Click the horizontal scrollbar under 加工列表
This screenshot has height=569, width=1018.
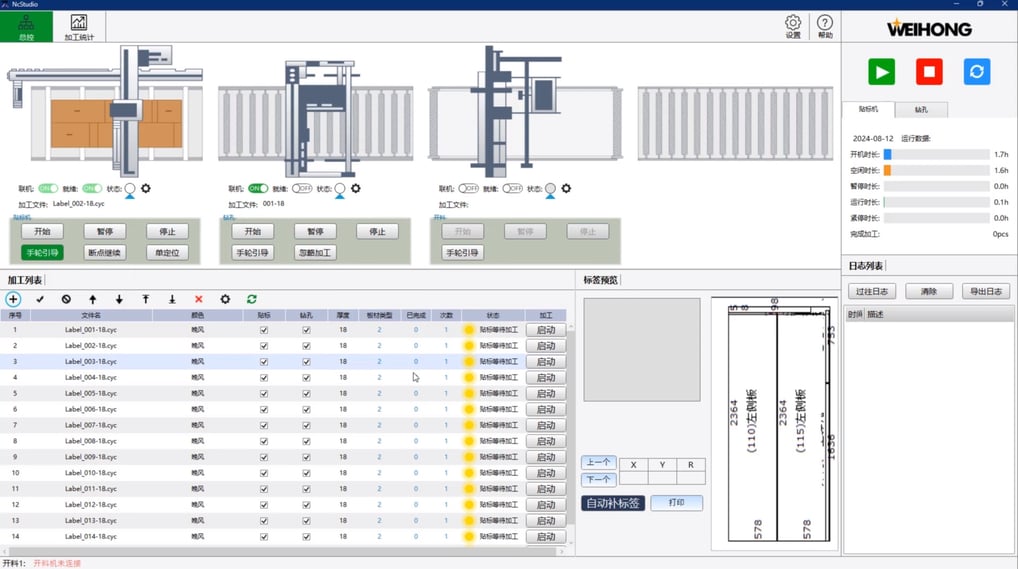point(284,551)
